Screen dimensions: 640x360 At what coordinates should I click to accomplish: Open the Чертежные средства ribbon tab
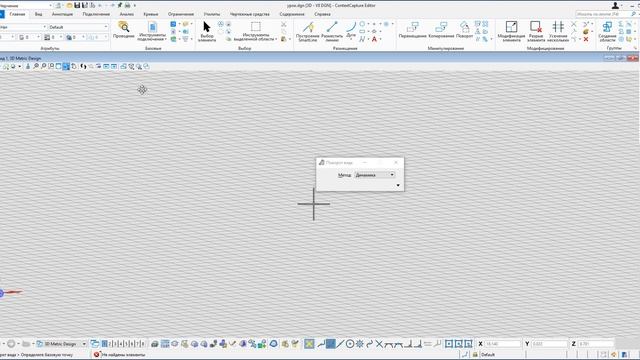coord(249,14)
